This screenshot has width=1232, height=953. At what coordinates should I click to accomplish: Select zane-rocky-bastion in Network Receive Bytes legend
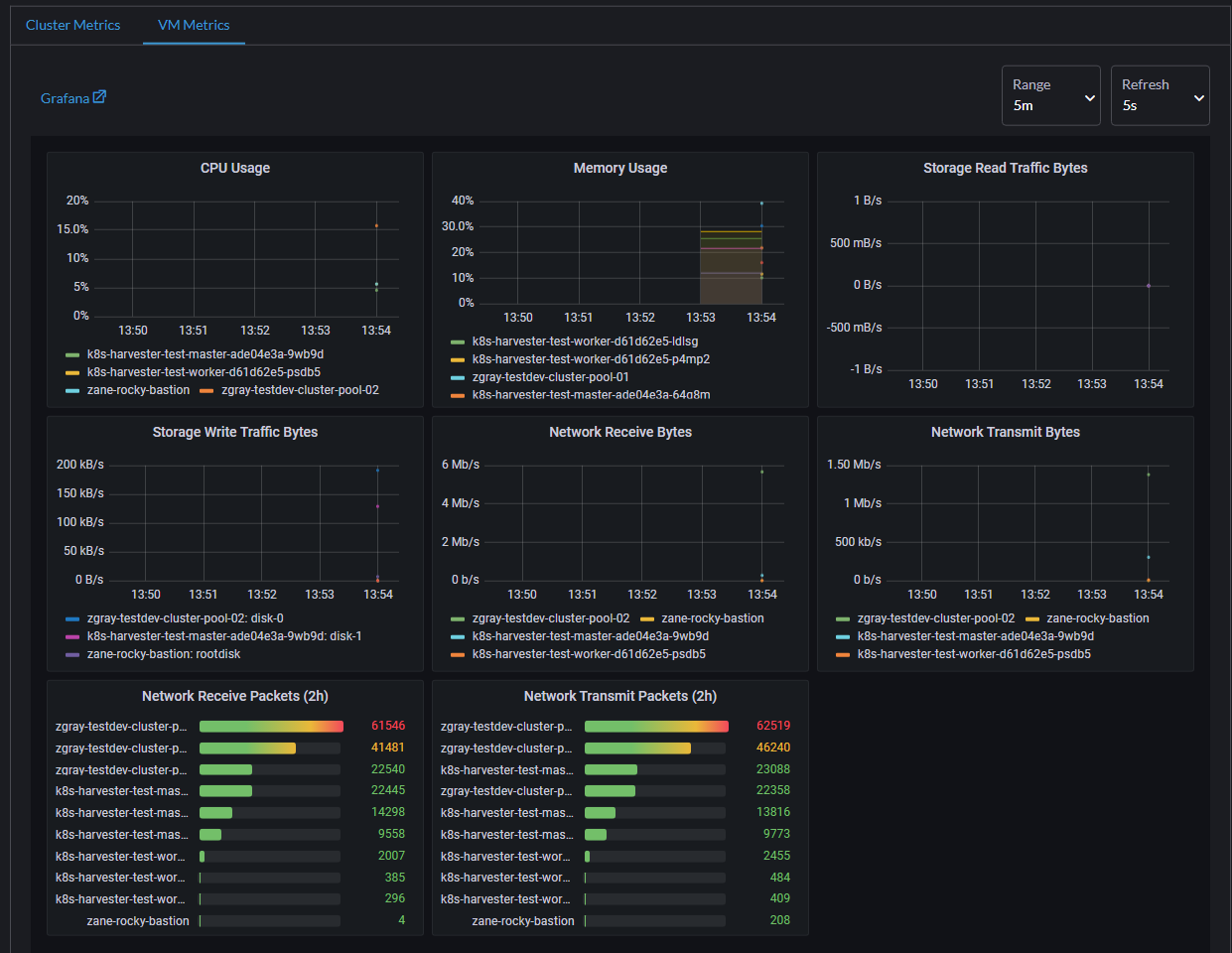pos(713,618)
